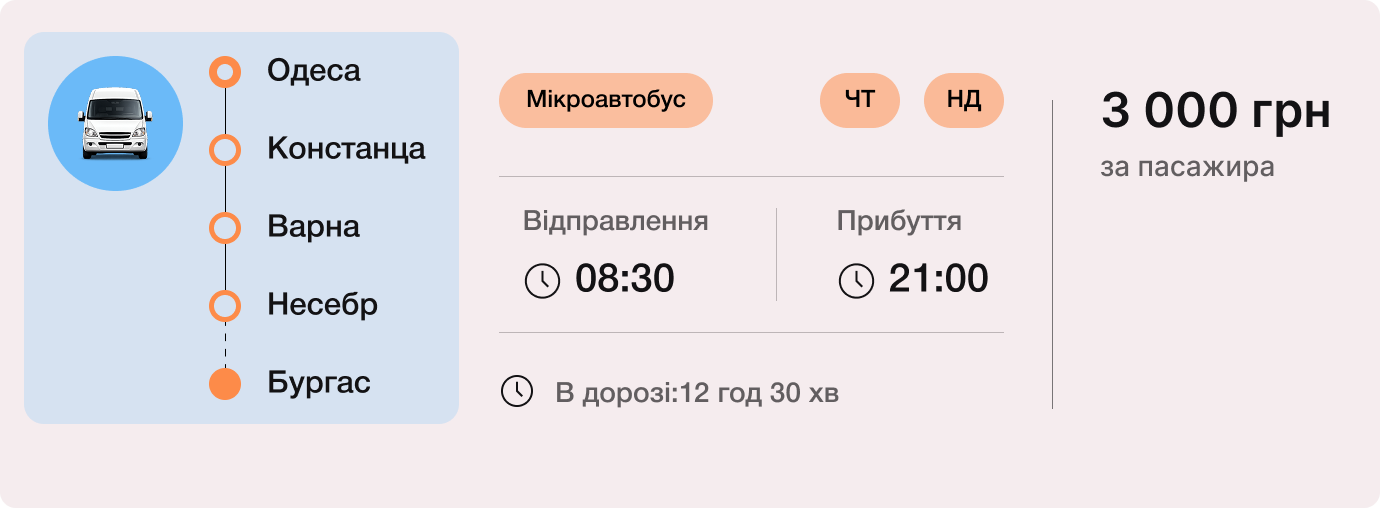The image size is (1380, 508).
Task: Select the Мікроавтобус tag
Action: point(605,100)
